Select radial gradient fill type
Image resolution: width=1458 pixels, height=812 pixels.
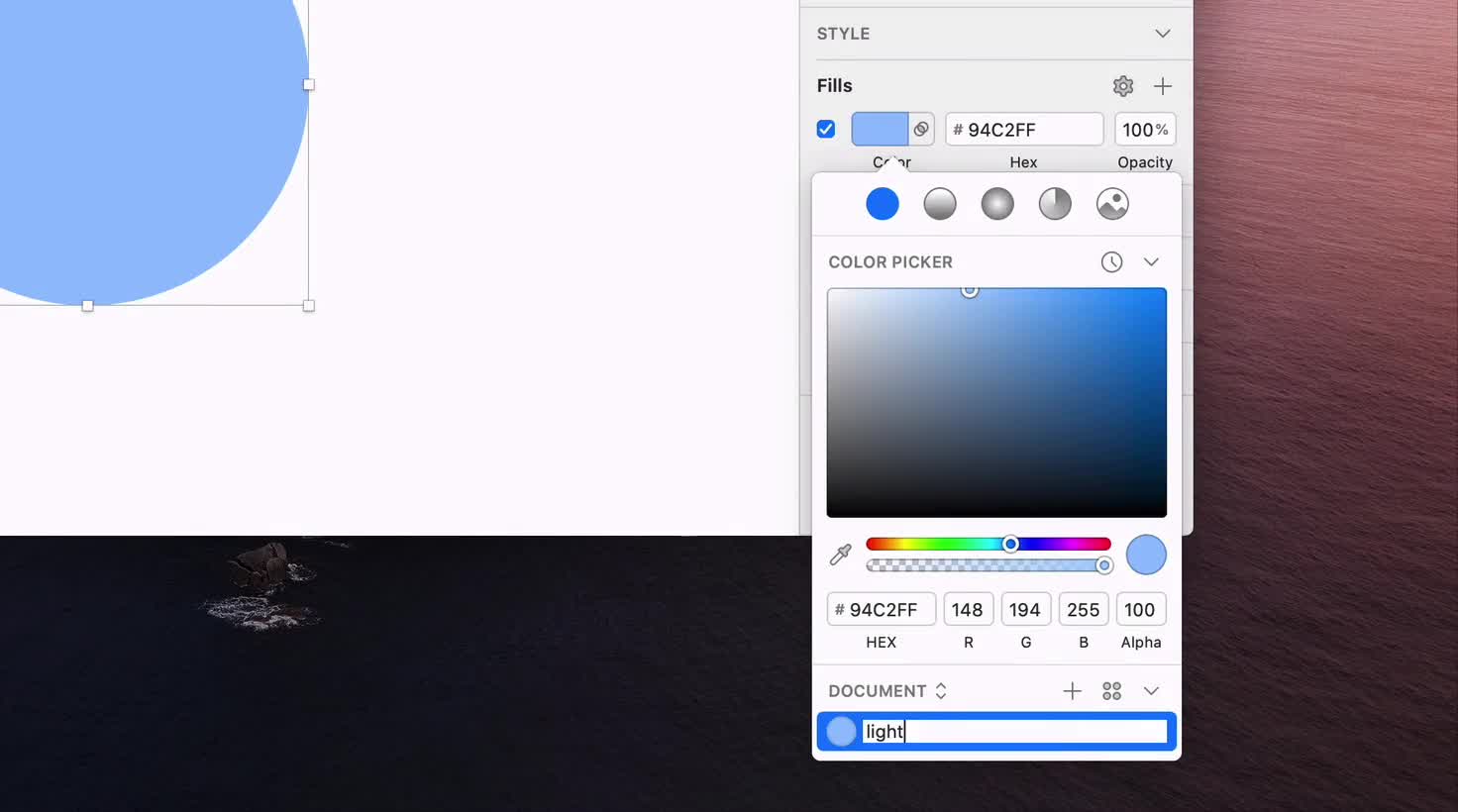[996, 204]
